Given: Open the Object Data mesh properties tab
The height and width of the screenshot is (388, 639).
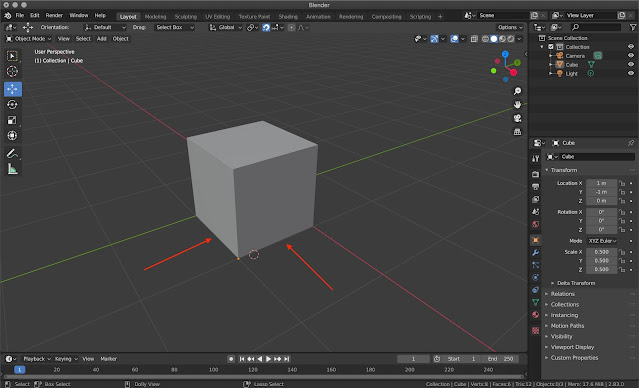Looking at the screenshot, I should click(535, 302).
